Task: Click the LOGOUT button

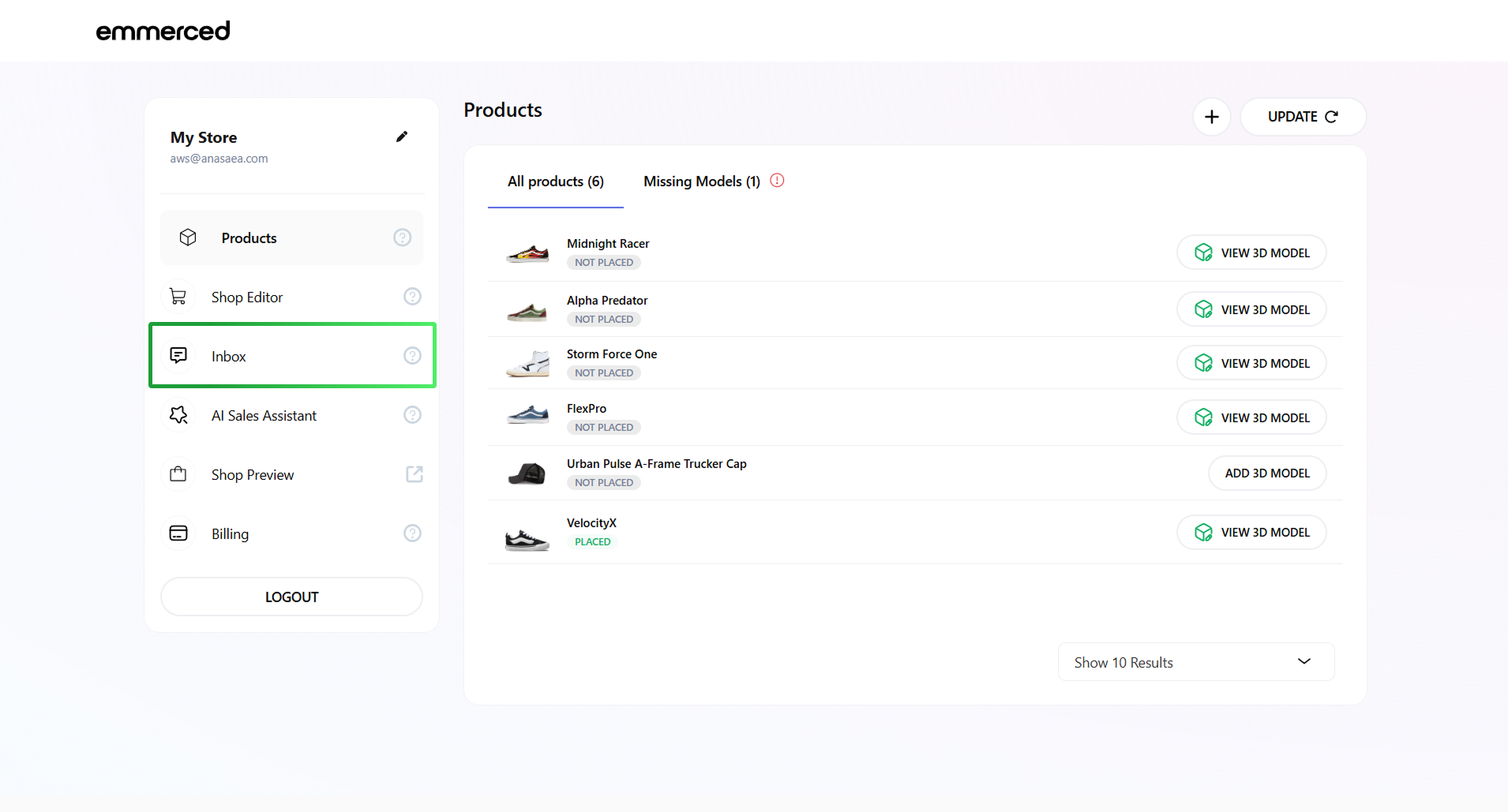Action: click(291, 597)
